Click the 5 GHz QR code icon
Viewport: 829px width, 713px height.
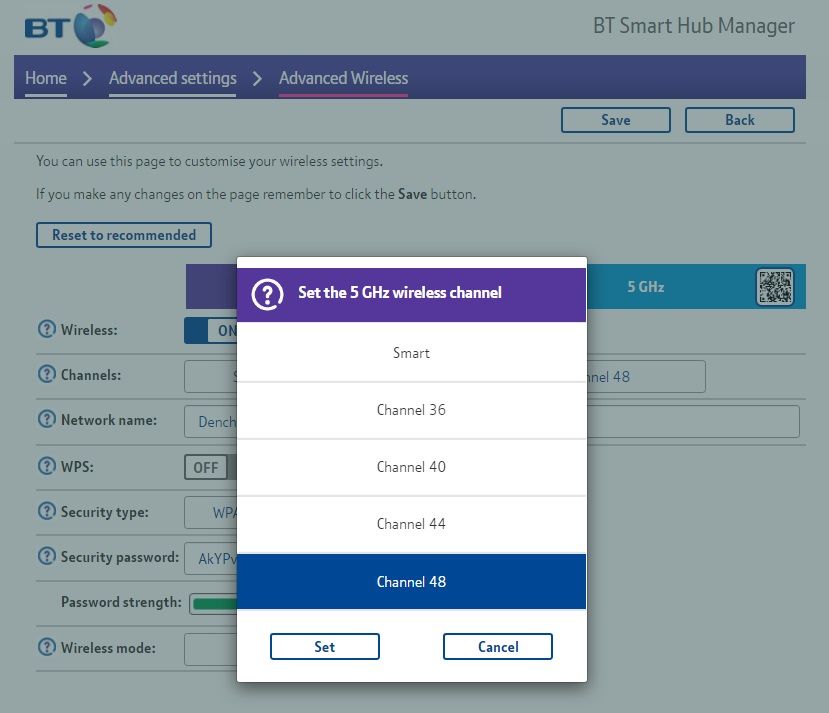point(775,287)
